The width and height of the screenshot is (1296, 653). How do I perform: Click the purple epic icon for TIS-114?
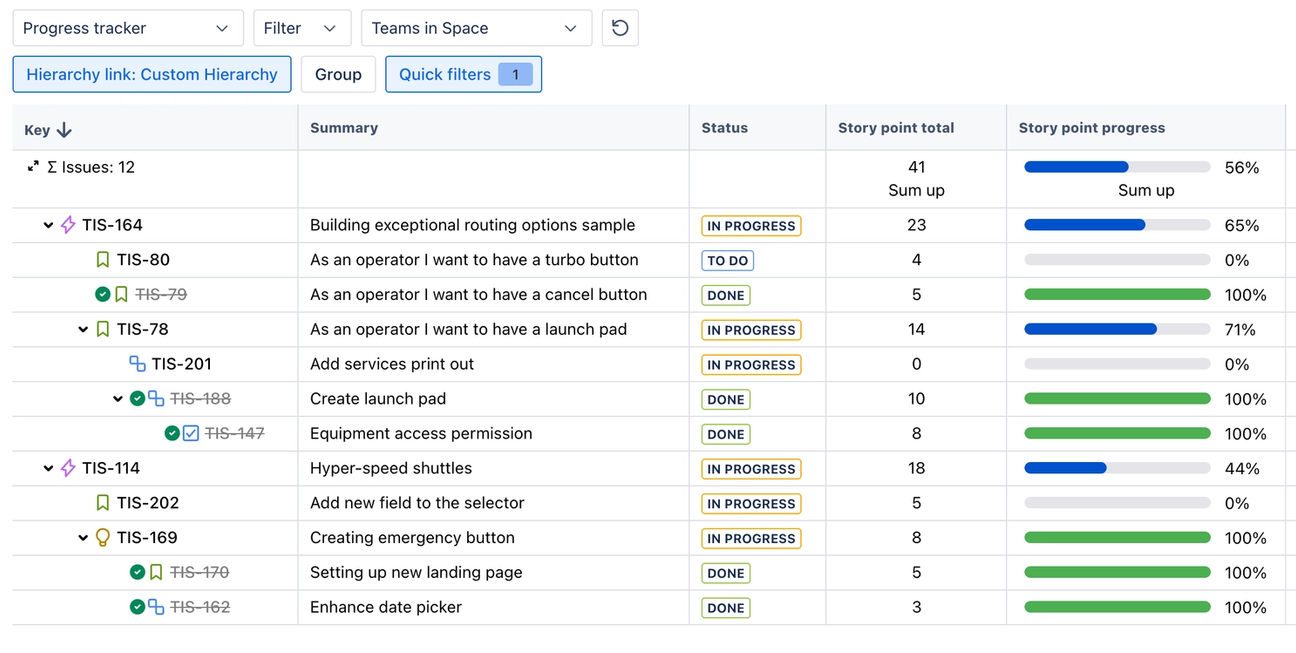(68, 468)
